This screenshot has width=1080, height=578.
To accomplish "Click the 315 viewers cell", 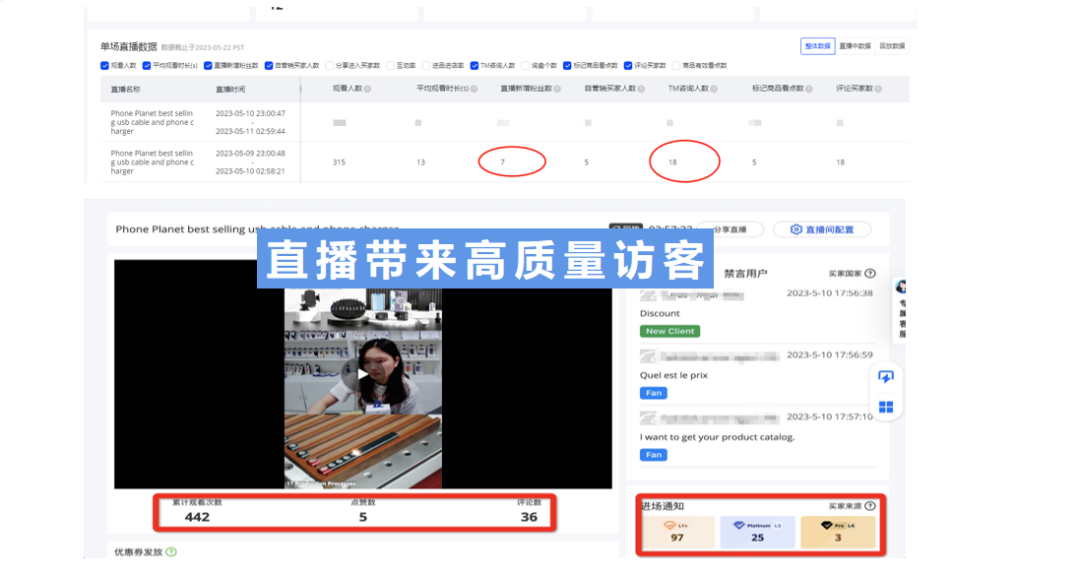I will pyautogui.click(x=339, y=163).
